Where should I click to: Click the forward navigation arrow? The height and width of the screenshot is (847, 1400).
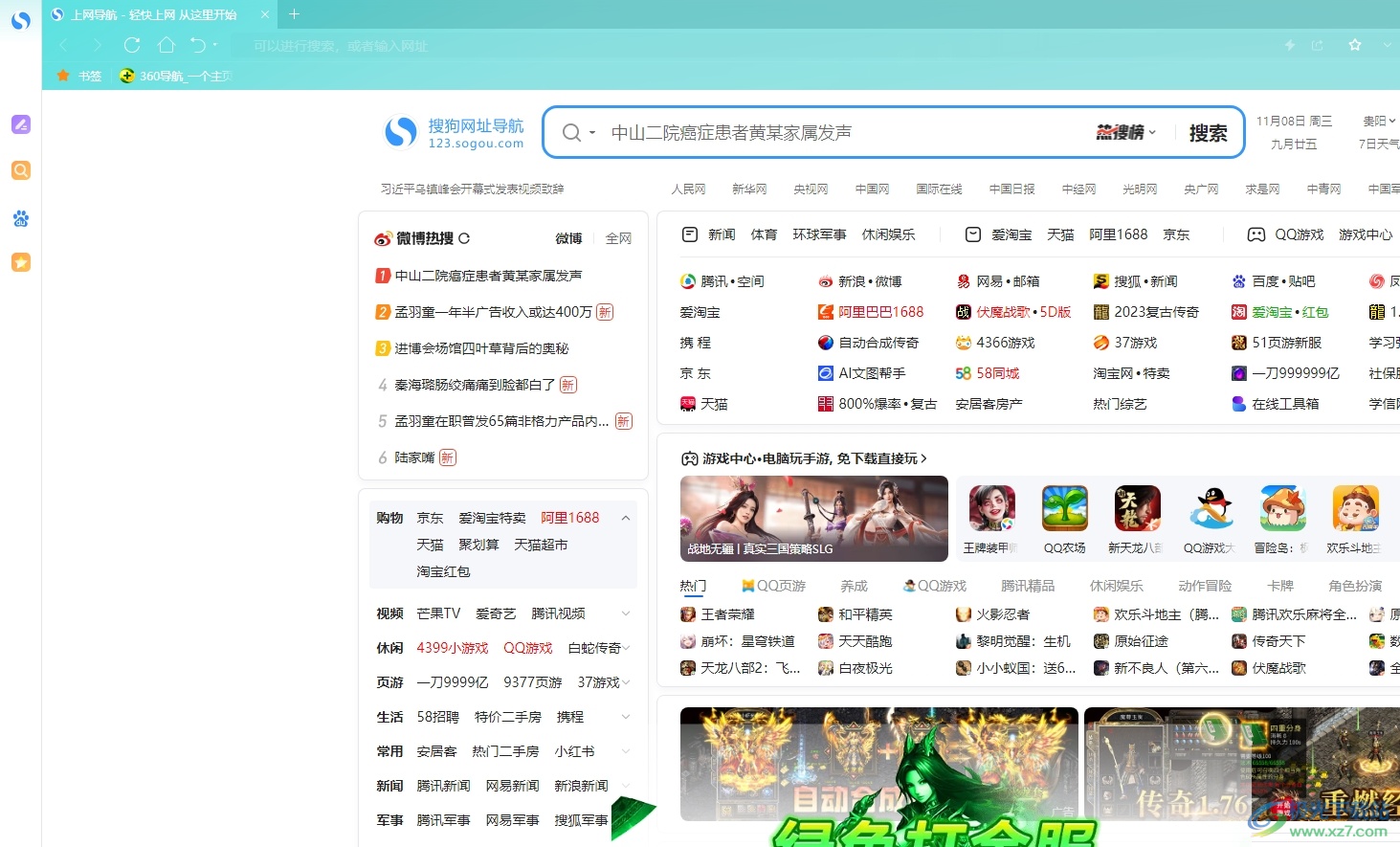coord(97,45)
